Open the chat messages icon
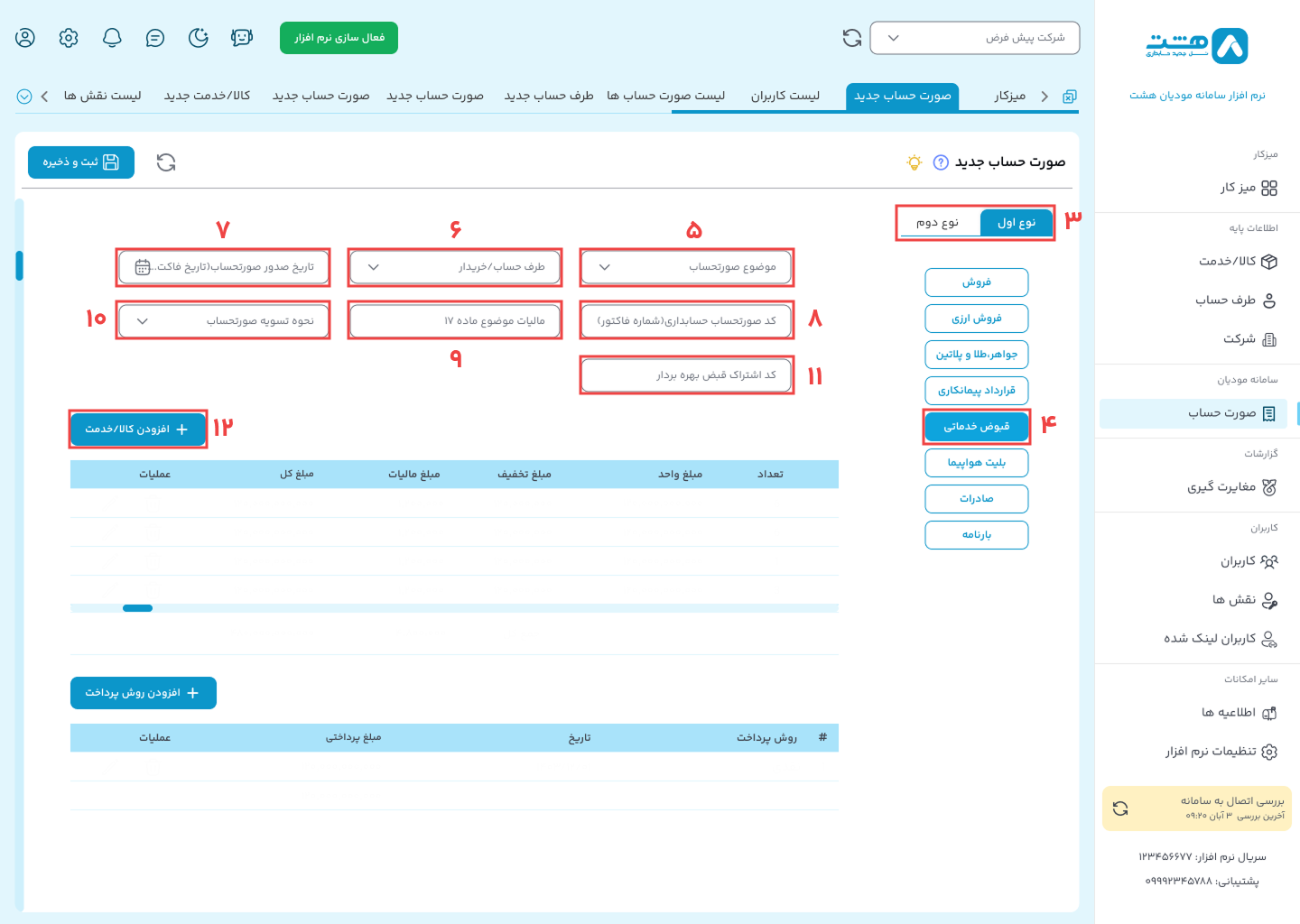 click(155, 38)
